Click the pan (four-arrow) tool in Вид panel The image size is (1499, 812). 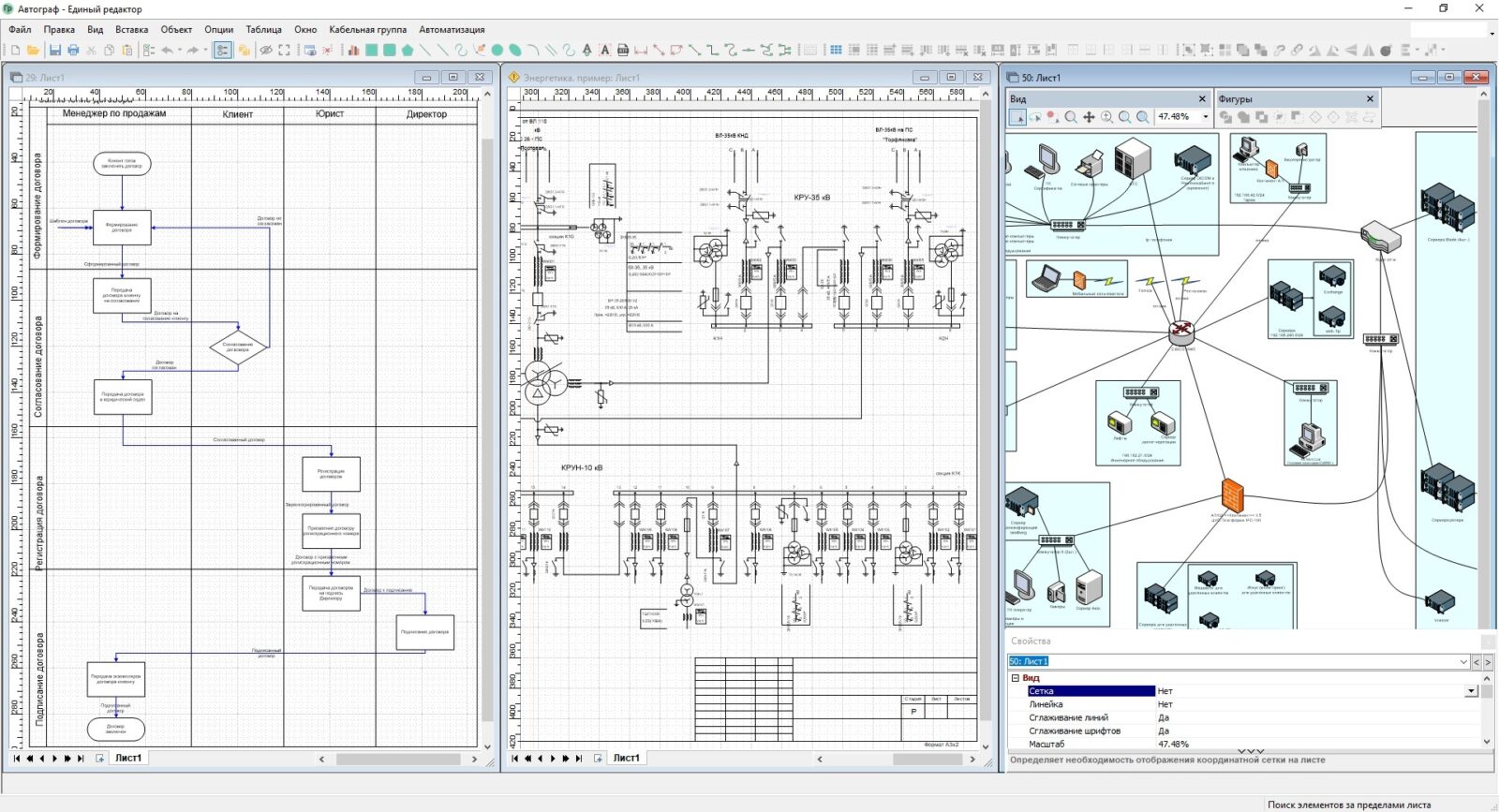tap(1089, 117)
